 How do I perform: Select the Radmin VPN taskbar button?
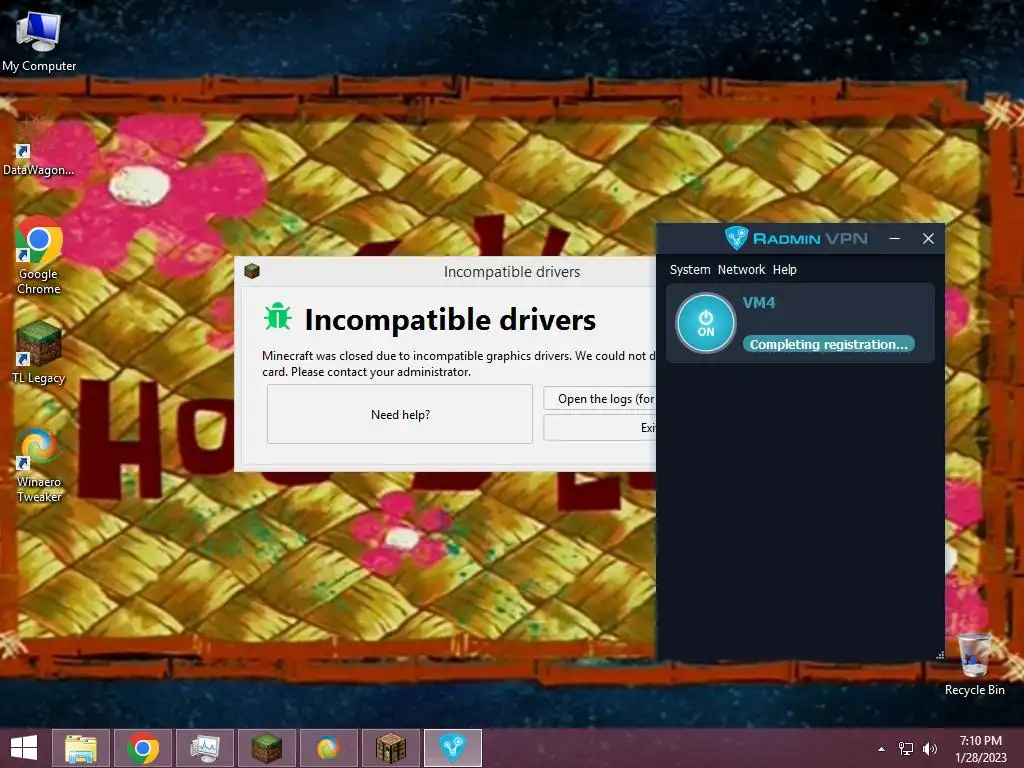click(x=453, y=748)
